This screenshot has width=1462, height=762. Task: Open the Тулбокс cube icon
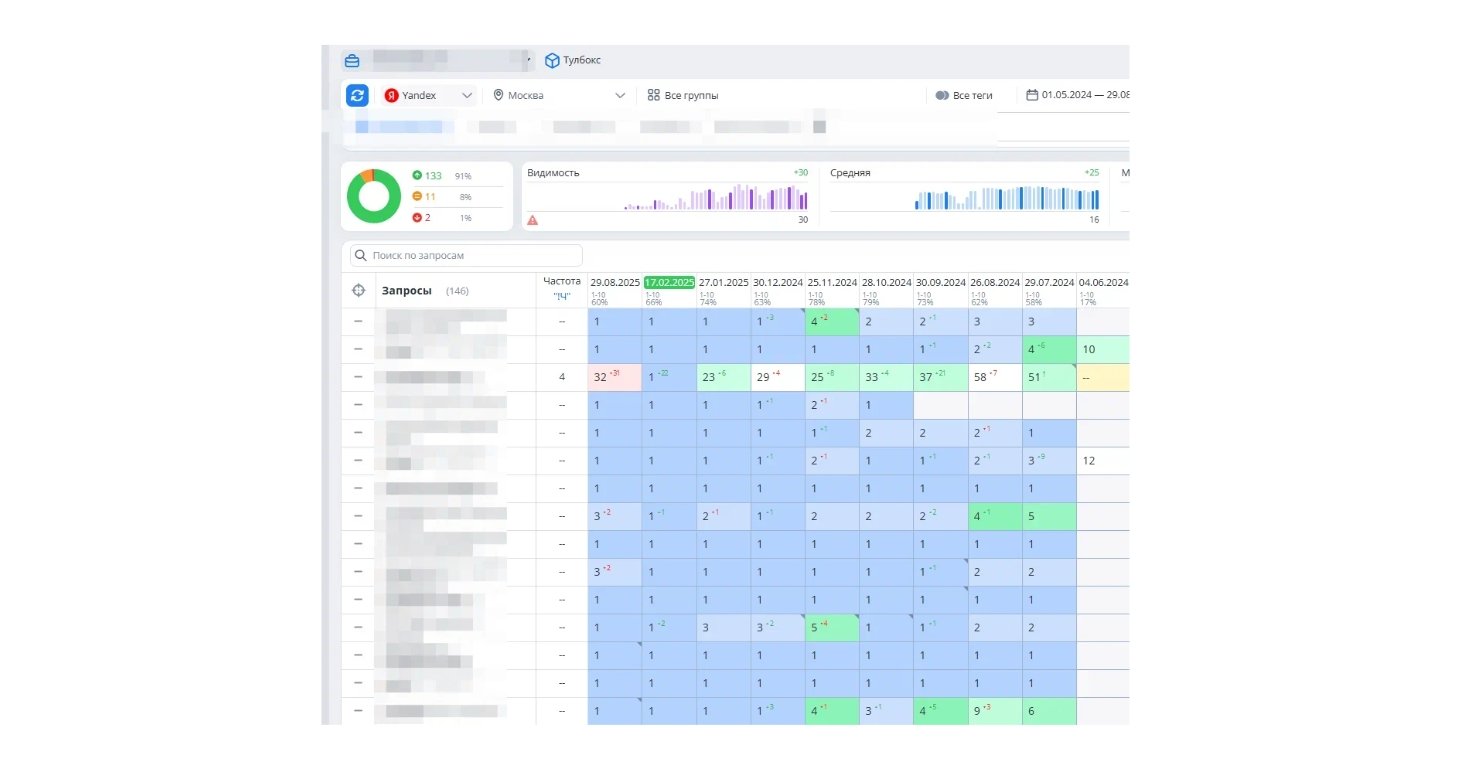(x=552, y=60)
